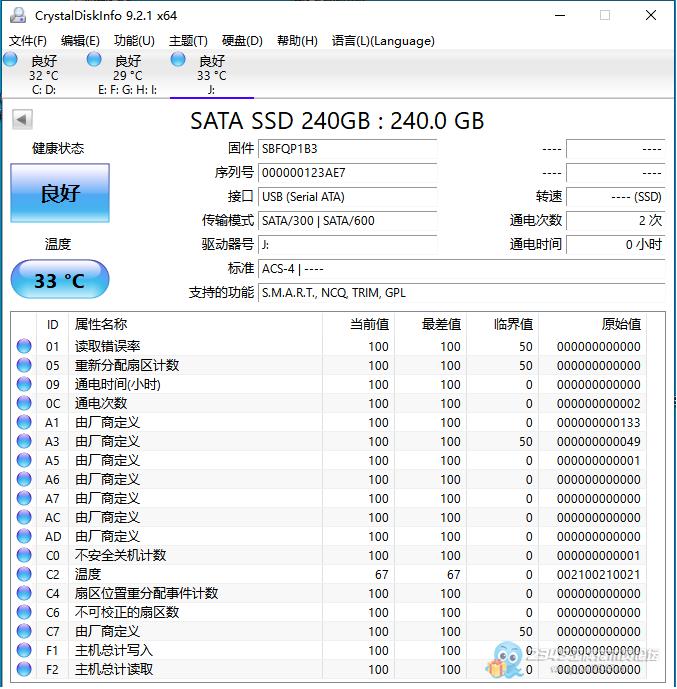Click status orb of row 0C 通电次数
The width and height of the screenshot is (677, 689).
pyautogui.click(x=24, y=403)
